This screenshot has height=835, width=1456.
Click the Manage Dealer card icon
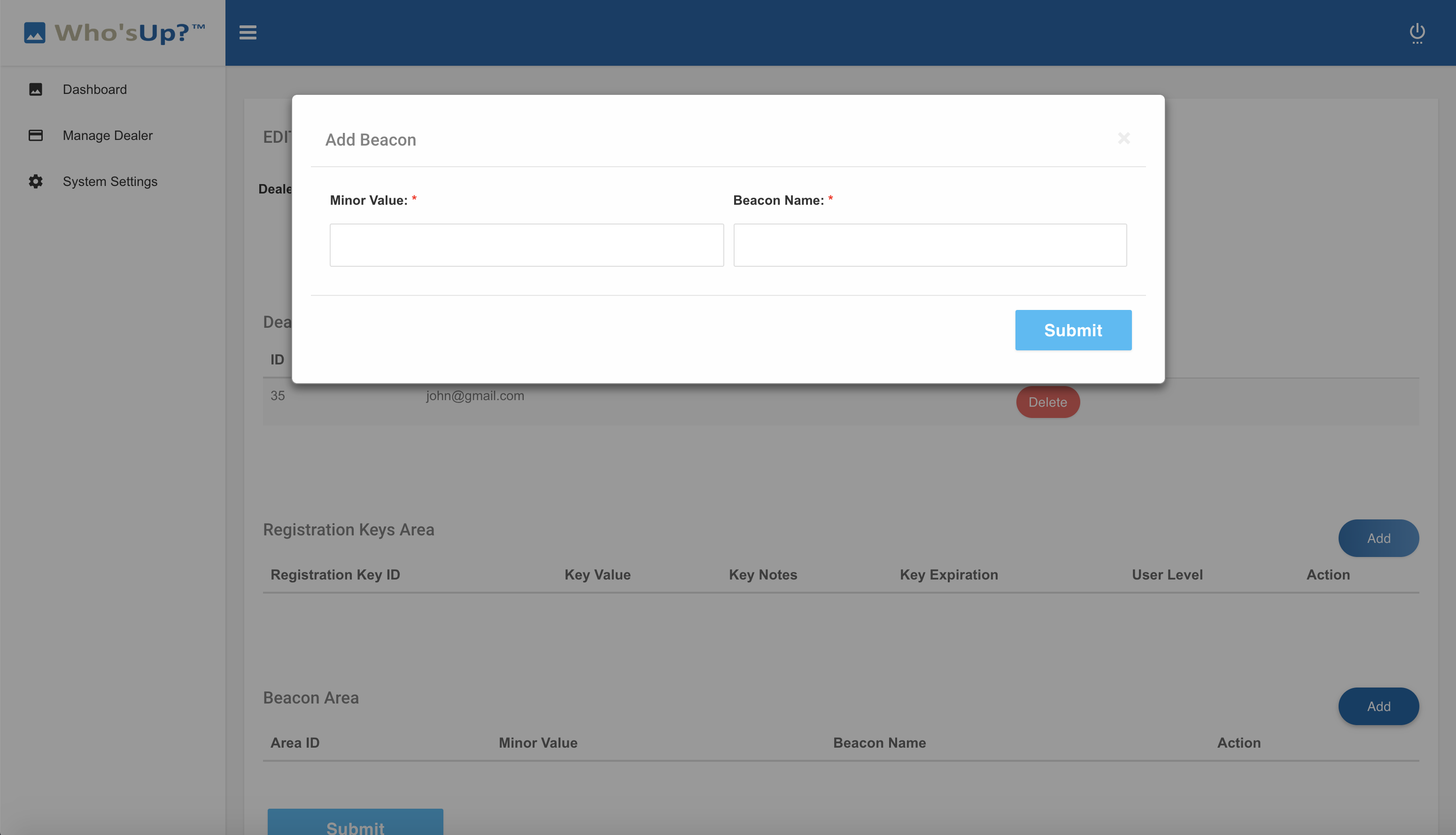[x=36, y=135]
